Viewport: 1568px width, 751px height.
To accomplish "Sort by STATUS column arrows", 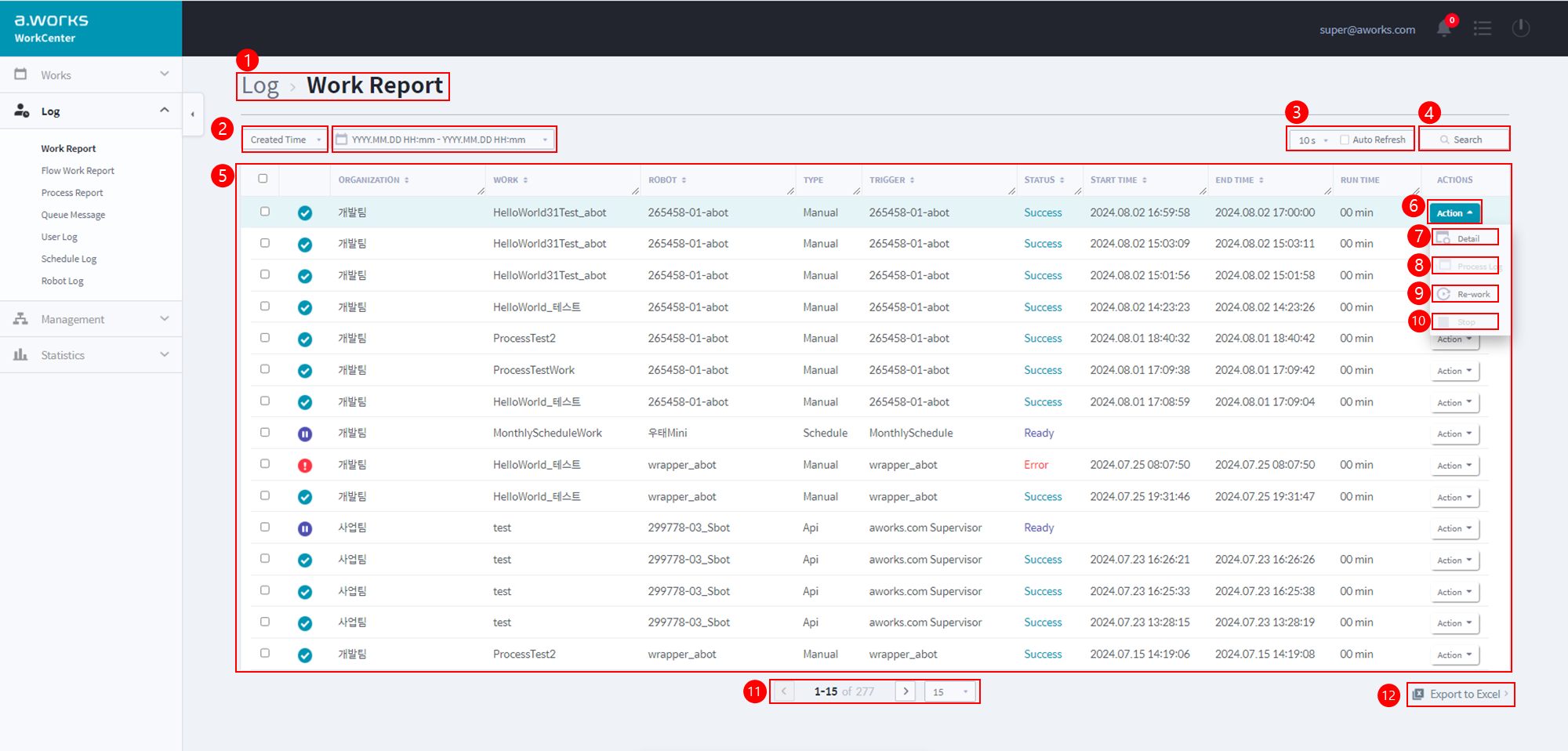I will click(1062, 180).
